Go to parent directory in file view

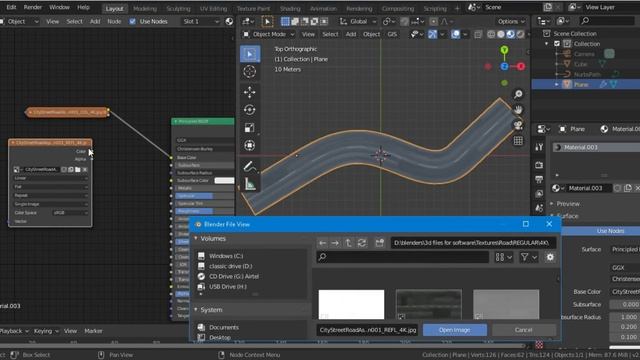[x=348, y=243]
